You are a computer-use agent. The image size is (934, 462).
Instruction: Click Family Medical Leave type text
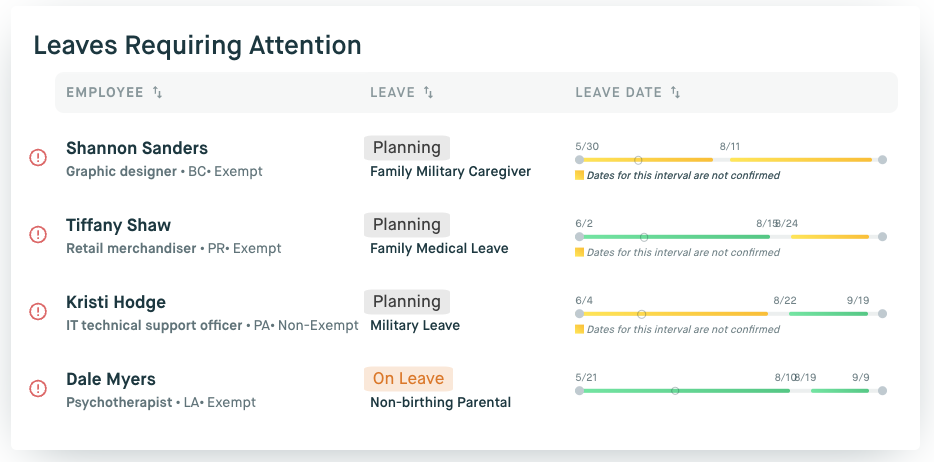click(439, 248)
